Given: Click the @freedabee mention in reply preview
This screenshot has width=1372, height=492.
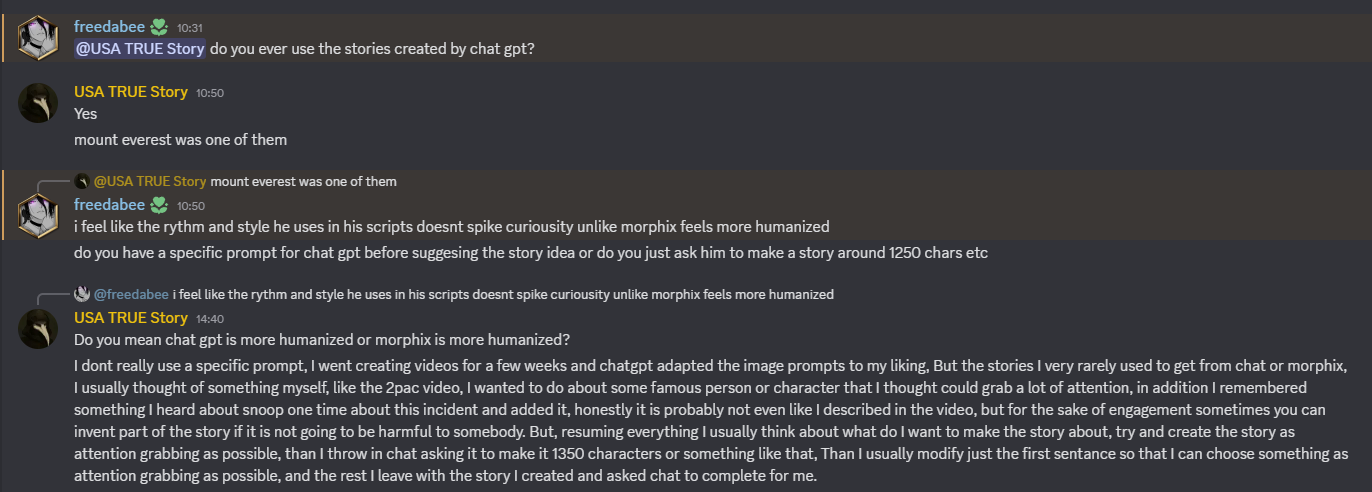Looking at the screenshot, I should click(131, 294).
